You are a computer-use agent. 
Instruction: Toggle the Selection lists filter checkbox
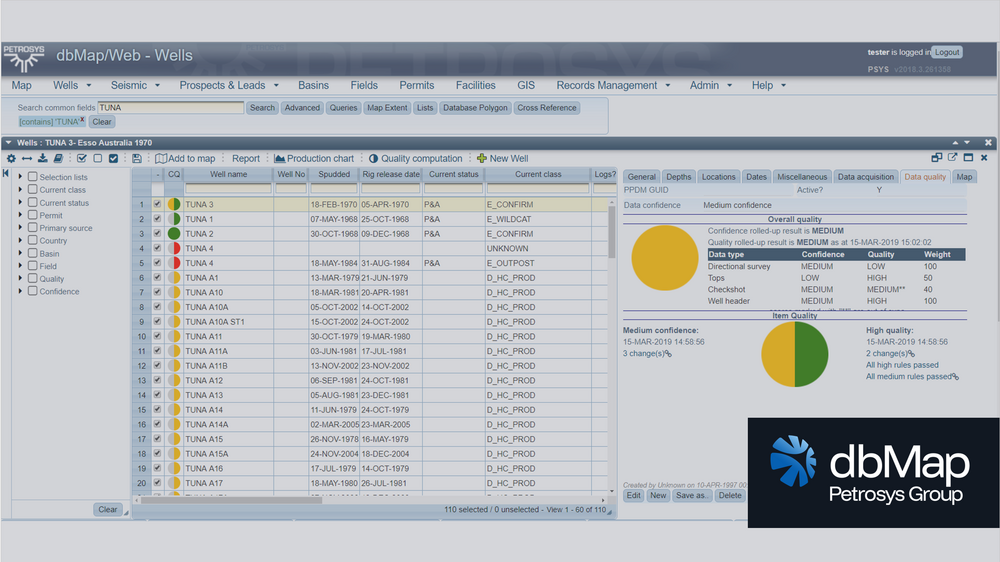click(x=33, y=177)
